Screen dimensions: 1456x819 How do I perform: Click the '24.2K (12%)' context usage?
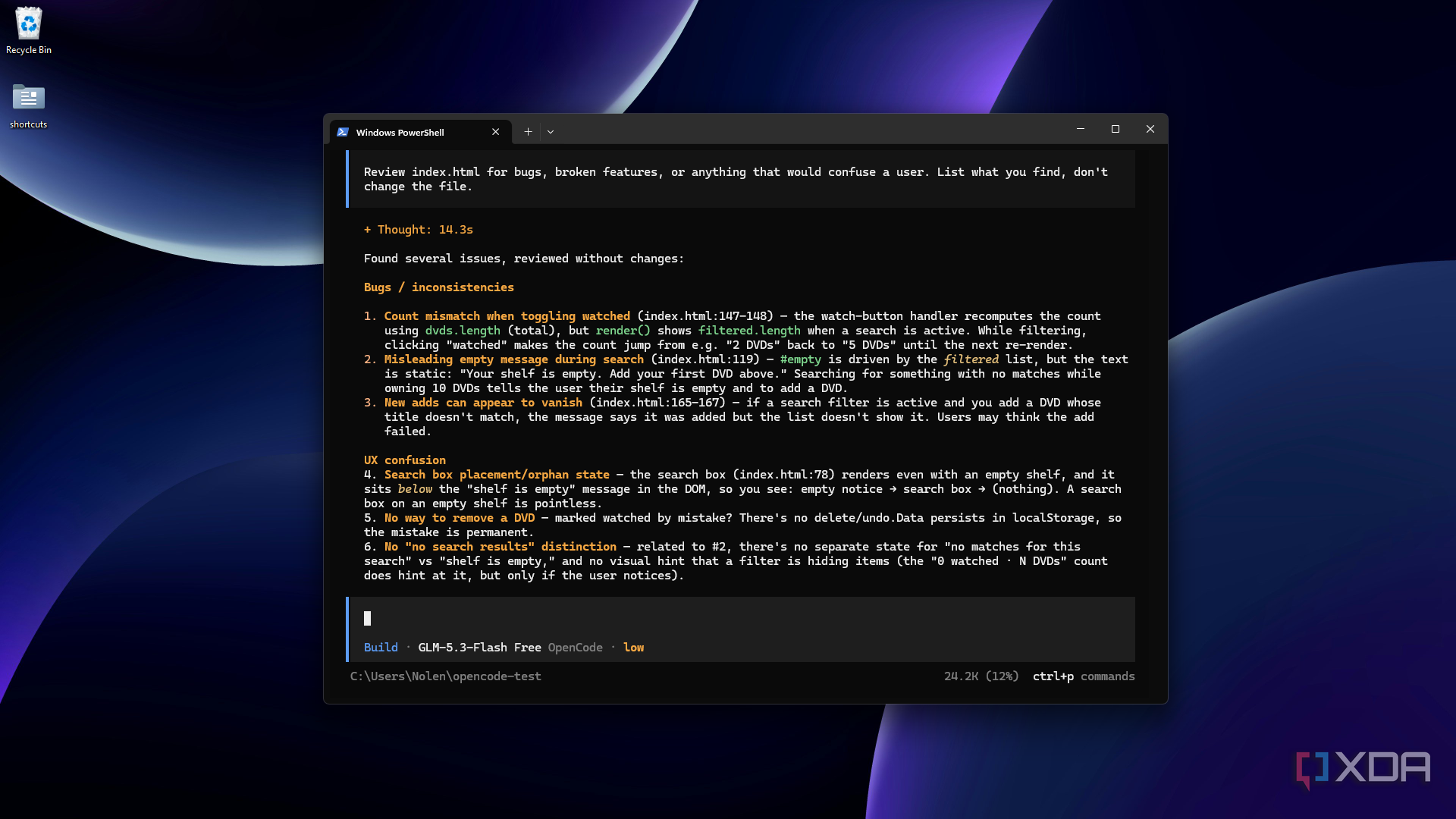click(x=981, y=676)
